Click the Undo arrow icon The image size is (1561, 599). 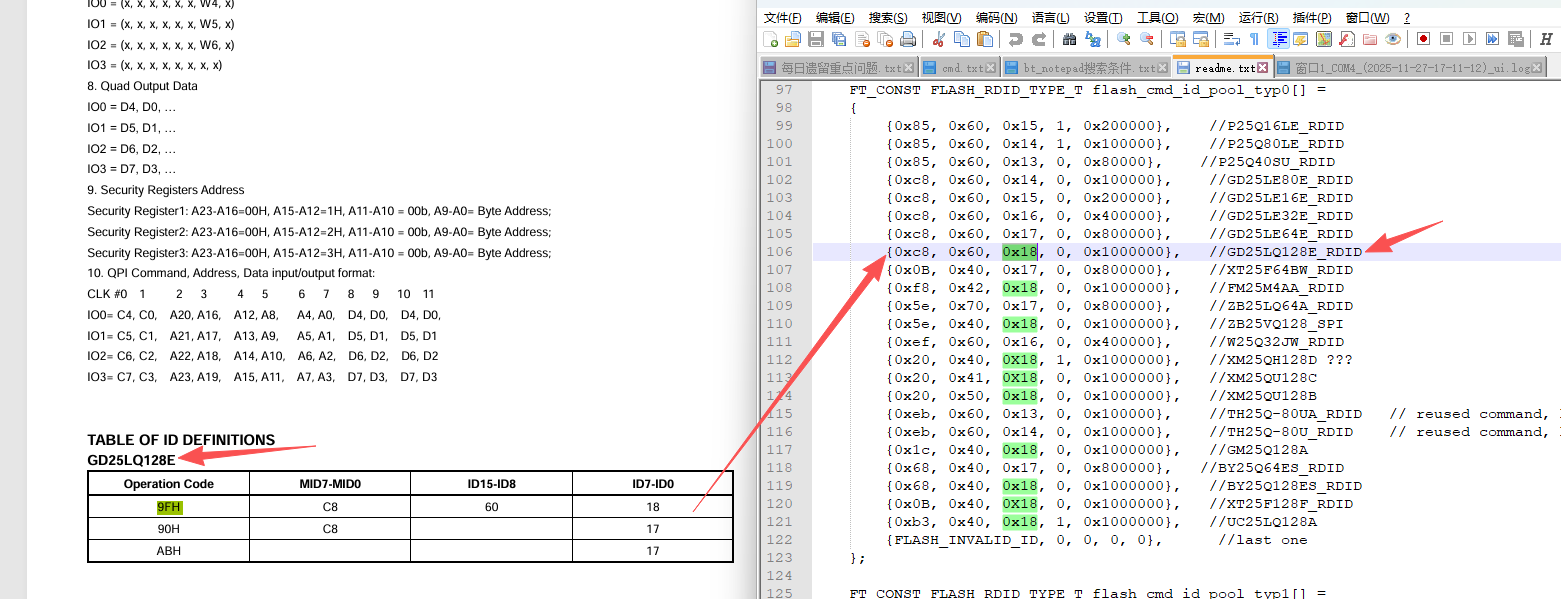coord(1015,39)
